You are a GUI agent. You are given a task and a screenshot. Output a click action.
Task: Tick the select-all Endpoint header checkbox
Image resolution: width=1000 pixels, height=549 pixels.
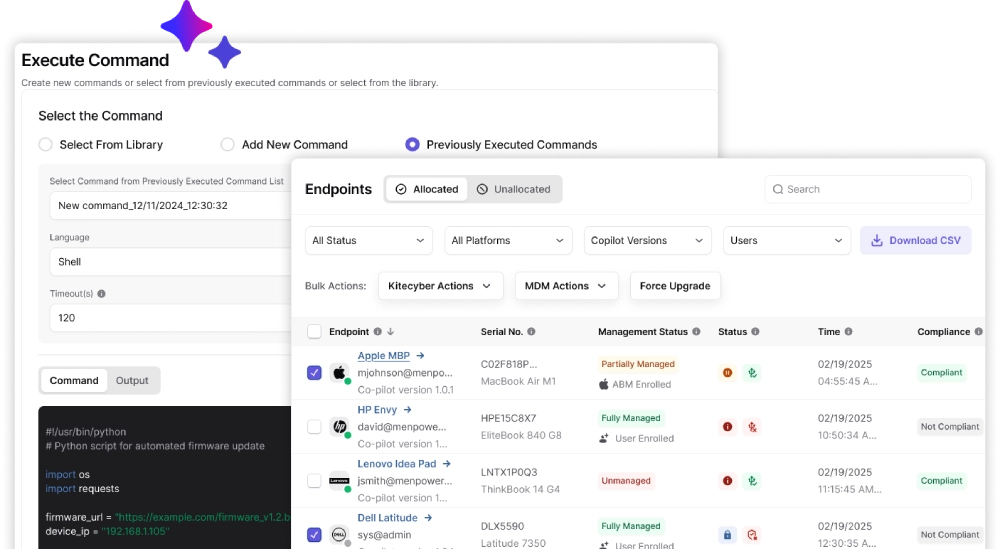[314, 332]
